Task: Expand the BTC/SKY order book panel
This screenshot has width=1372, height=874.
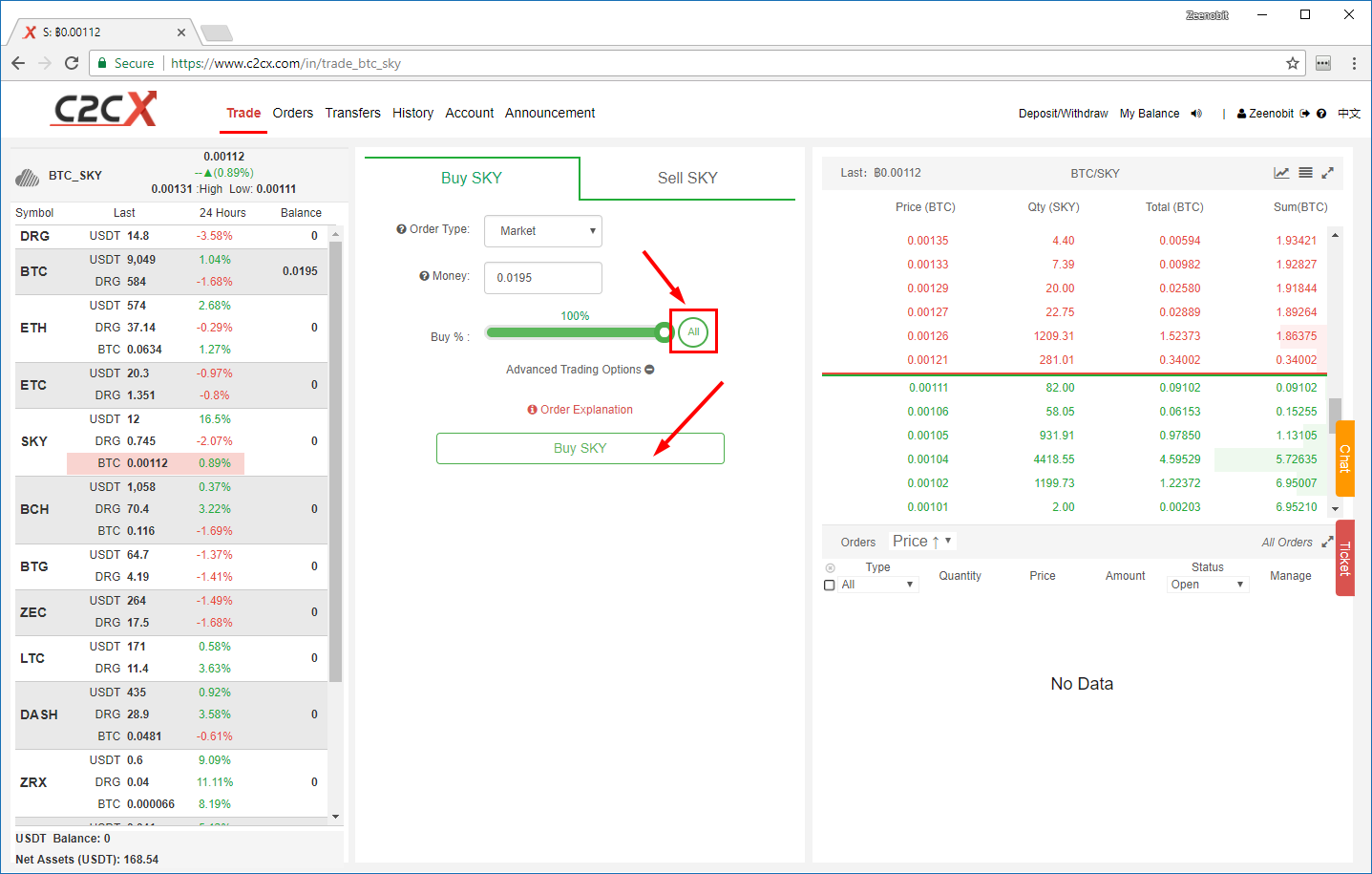Action: pyautogui.click(x=1327, y=173)
